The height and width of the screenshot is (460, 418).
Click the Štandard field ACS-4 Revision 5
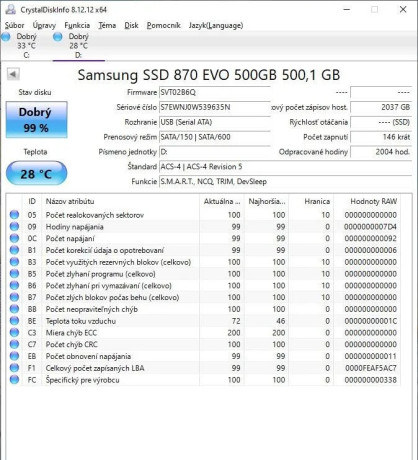tap(285, 167)
